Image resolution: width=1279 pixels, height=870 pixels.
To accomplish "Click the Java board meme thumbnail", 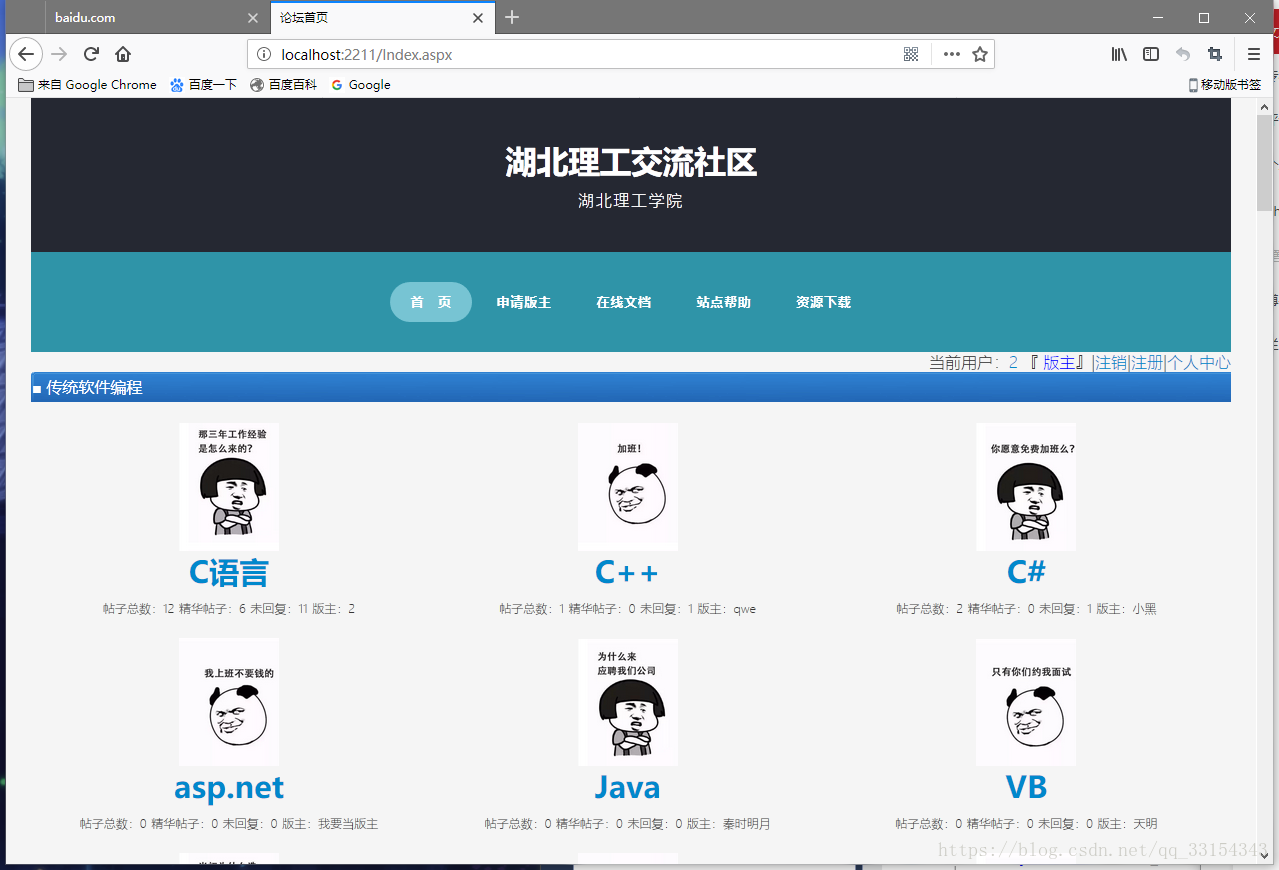I will coord(628,702).
